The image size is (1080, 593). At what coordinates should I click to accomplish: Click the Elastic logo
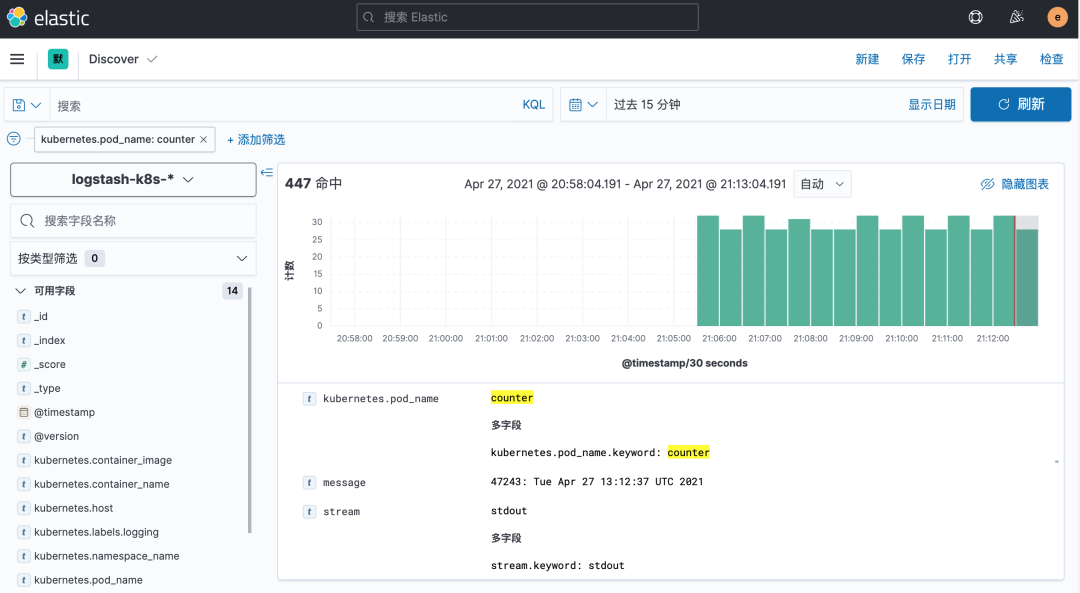click(48, 18)
